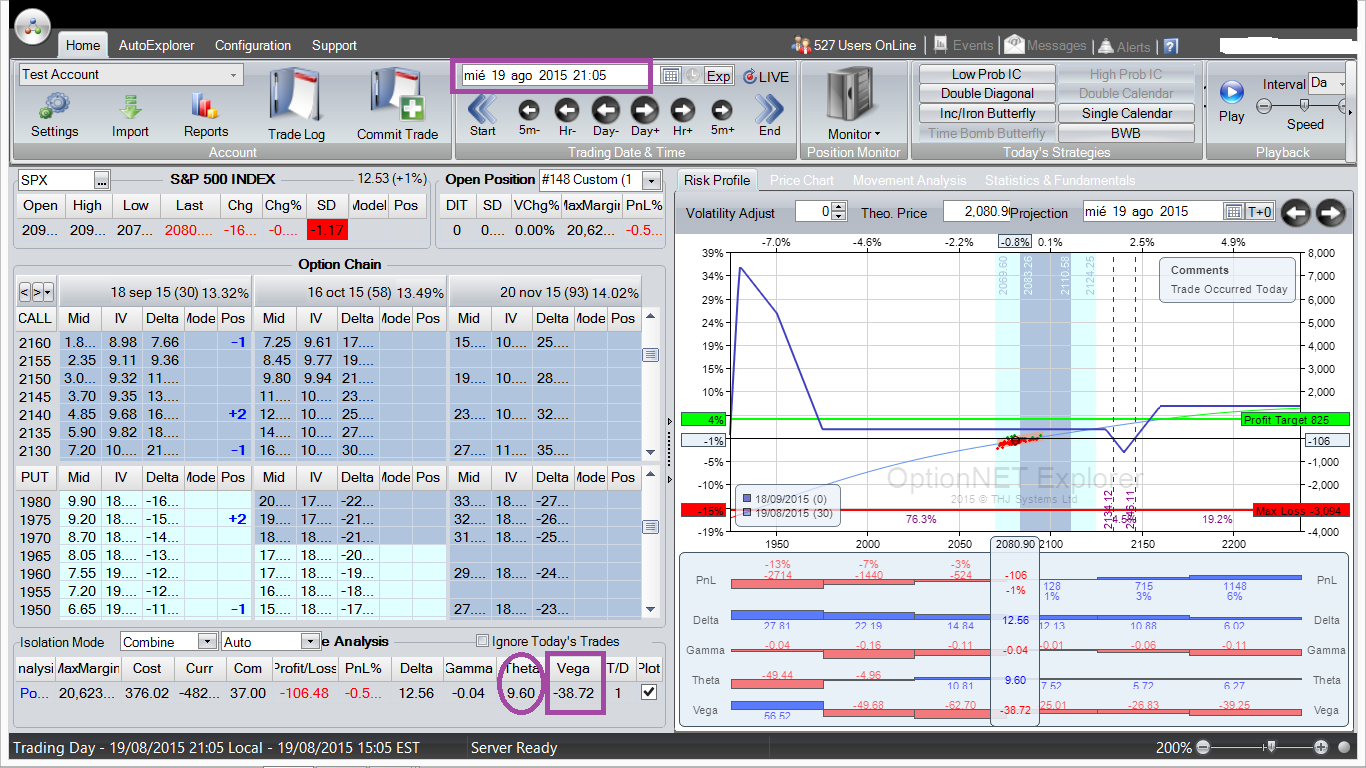Select the Single Calendar strategy button
The width and height of the screenshot is (1366, 768).
1125,113
